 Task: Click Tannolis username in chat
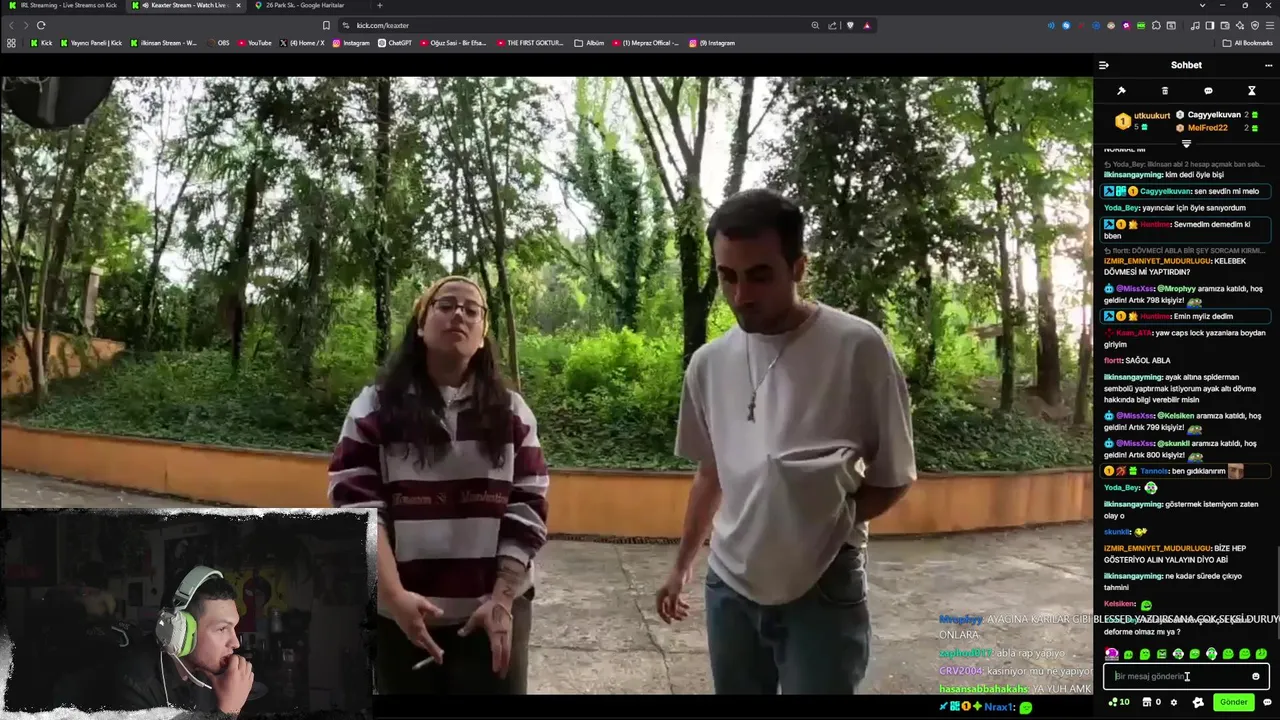[1154, 471]
